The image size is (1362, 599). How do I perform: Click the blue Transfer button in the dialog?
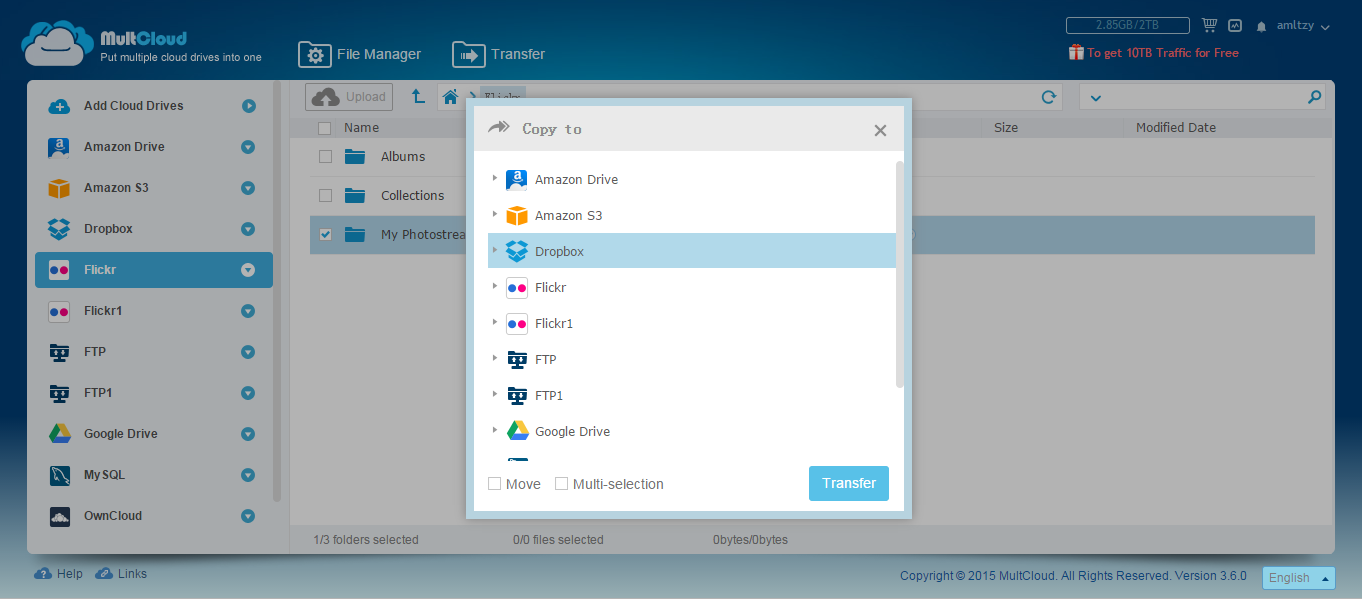click(849, 483)
